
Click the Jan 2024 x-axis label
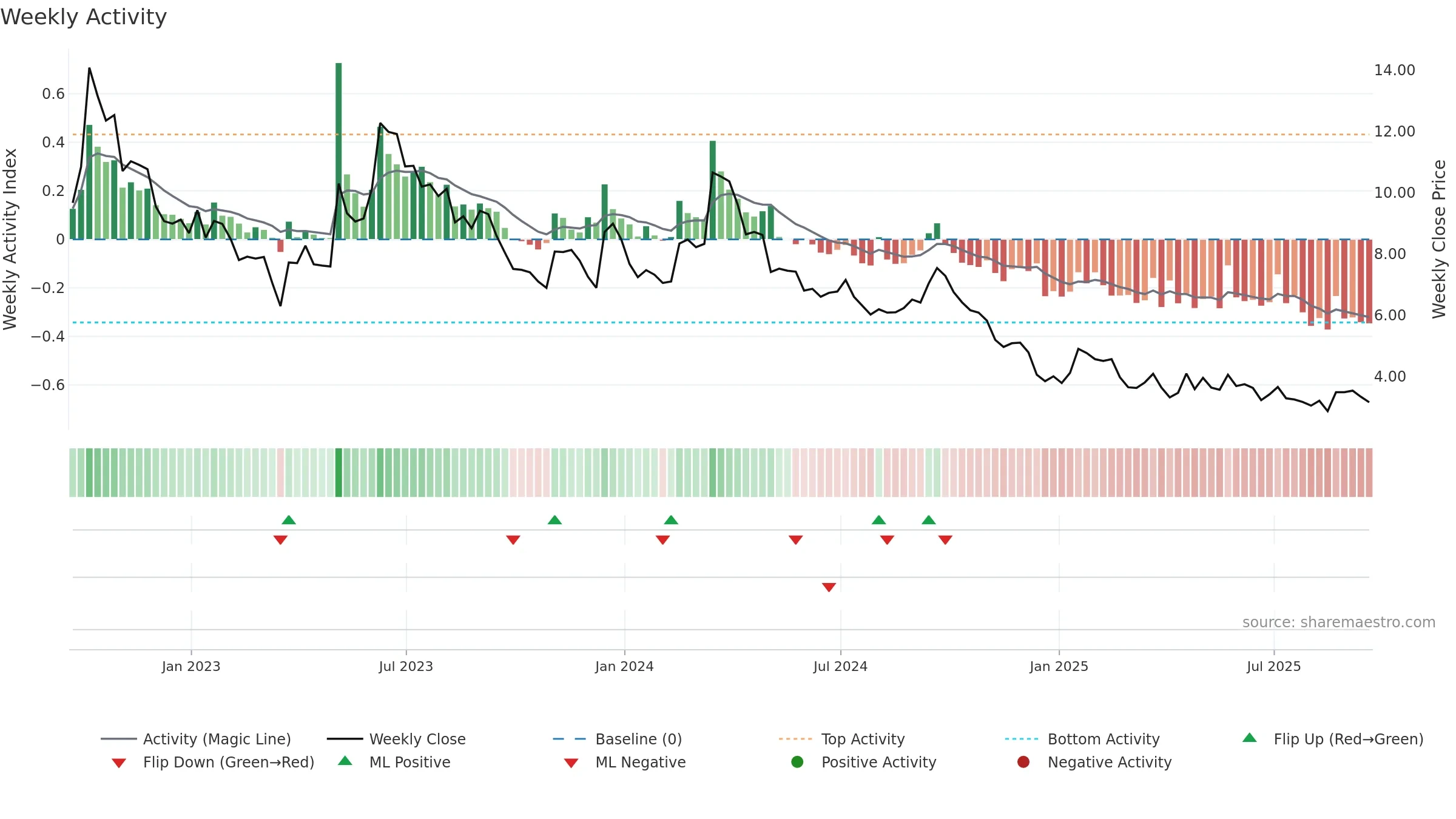[x=624, y=666]
